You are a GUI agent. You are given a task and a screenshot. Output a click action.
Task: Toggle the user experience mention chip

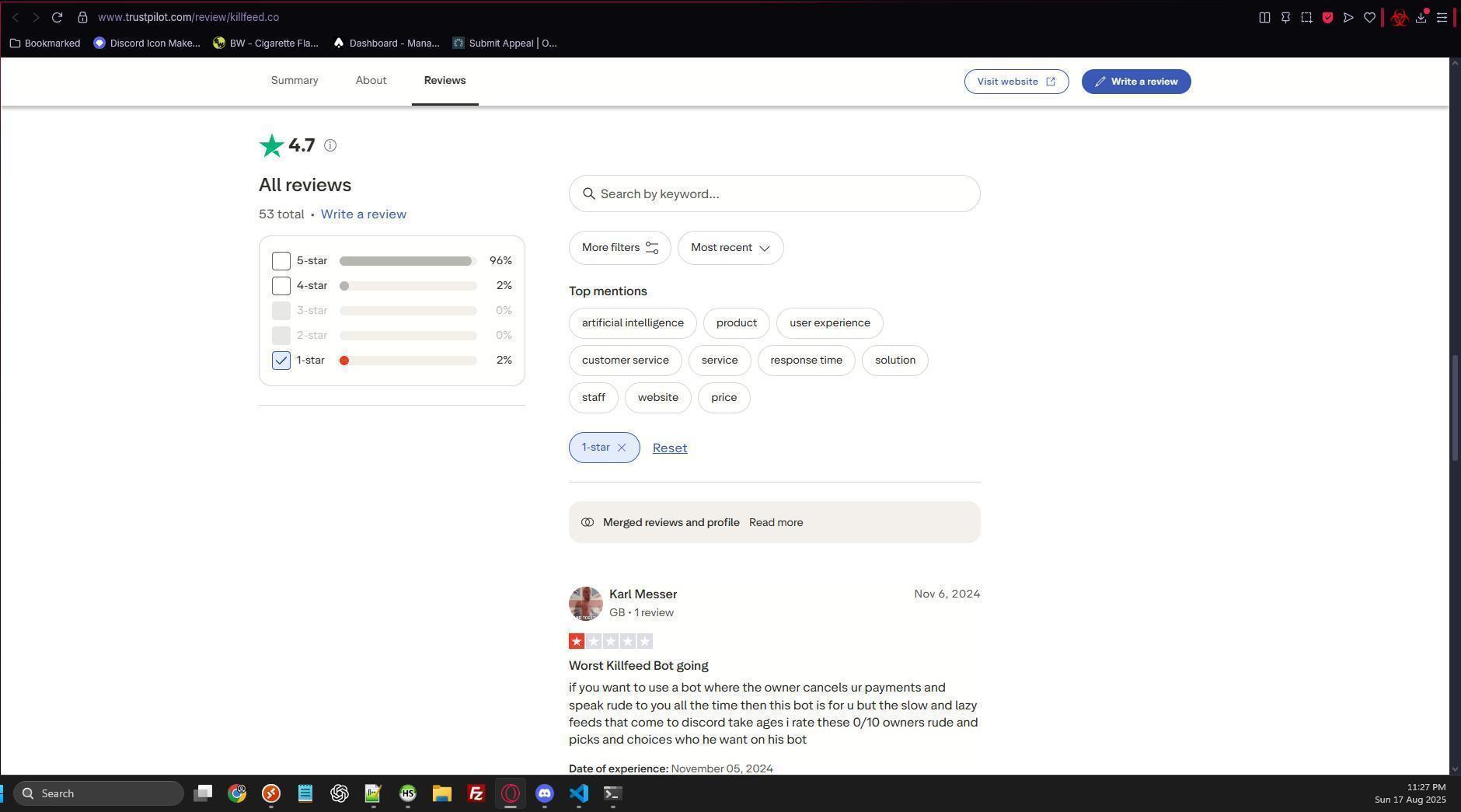click(x=829, y=323)
